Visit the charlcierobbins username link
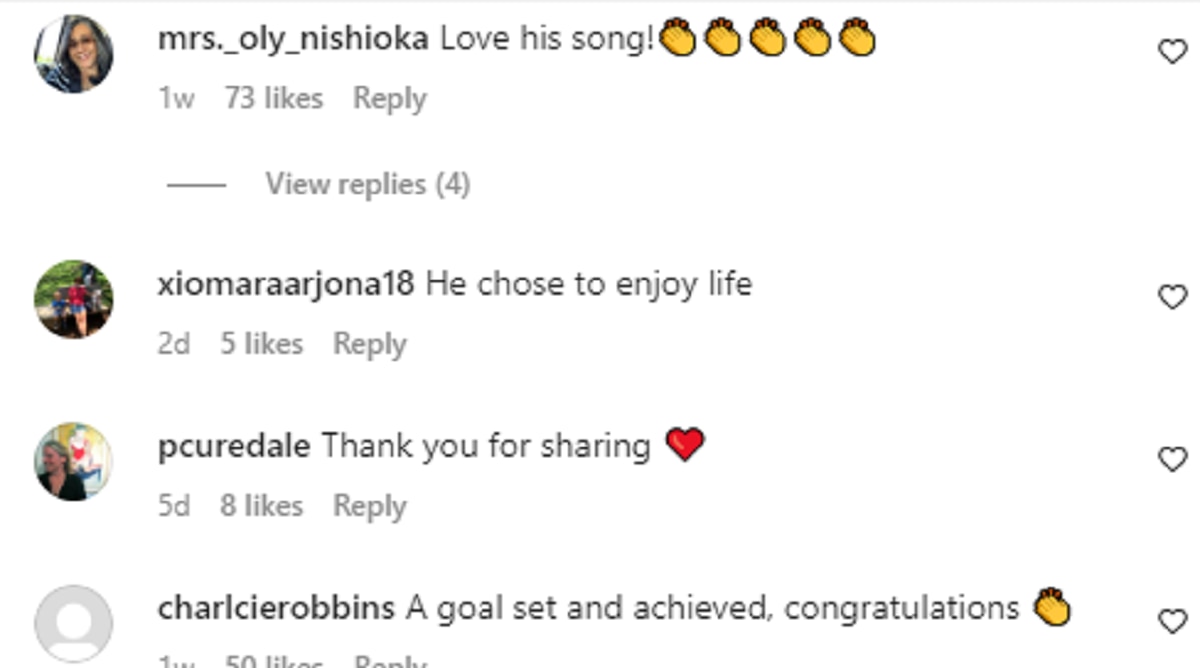This screenshot has height=668, width=1200. click(x=276, y=608)
